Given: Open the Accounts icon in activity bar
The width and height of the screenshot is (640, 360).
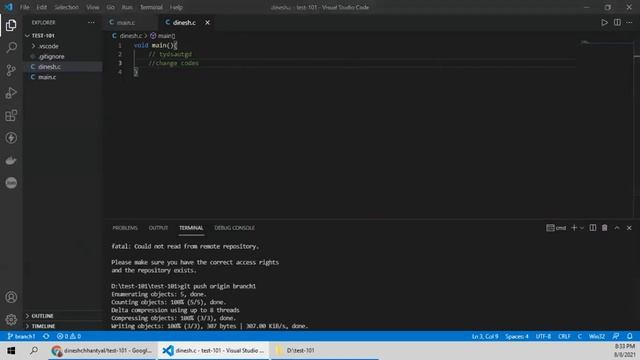Looking at the screenshot, I should [x=11, y=297].
